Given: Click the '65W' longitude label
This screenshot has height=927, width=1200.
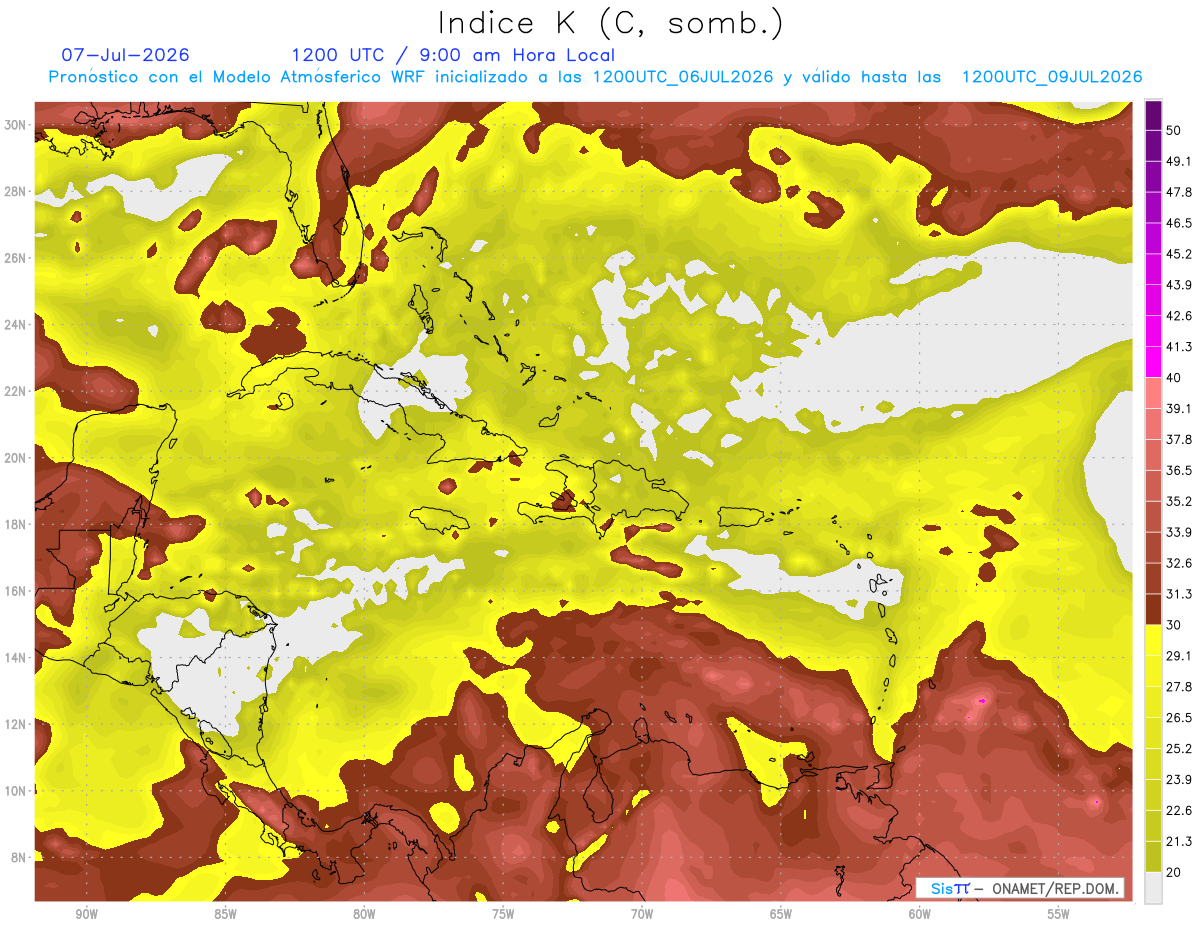Looking at the screenshot, I should click(781, 915).
